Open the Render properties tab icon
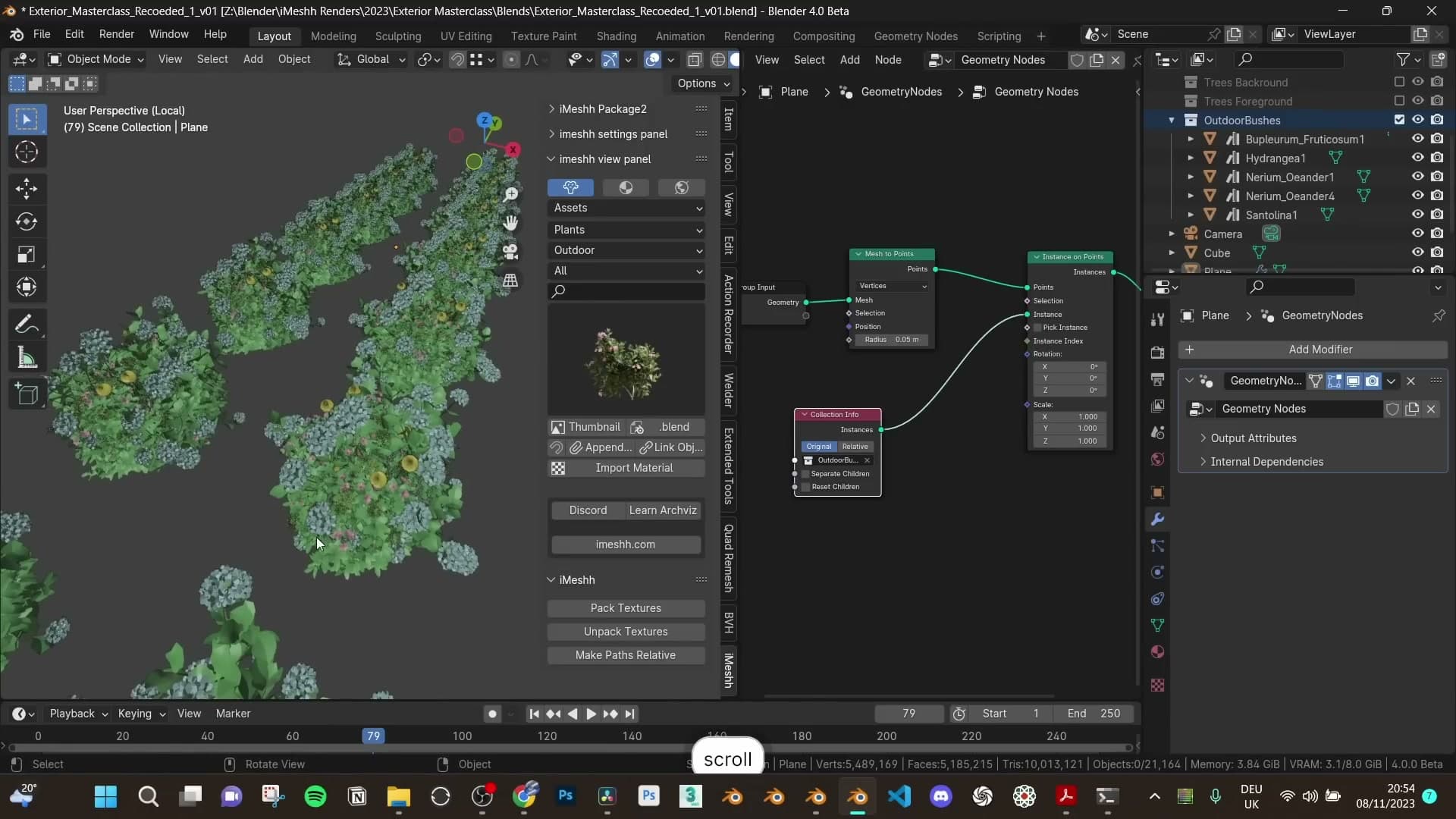 coord(1157,353)
